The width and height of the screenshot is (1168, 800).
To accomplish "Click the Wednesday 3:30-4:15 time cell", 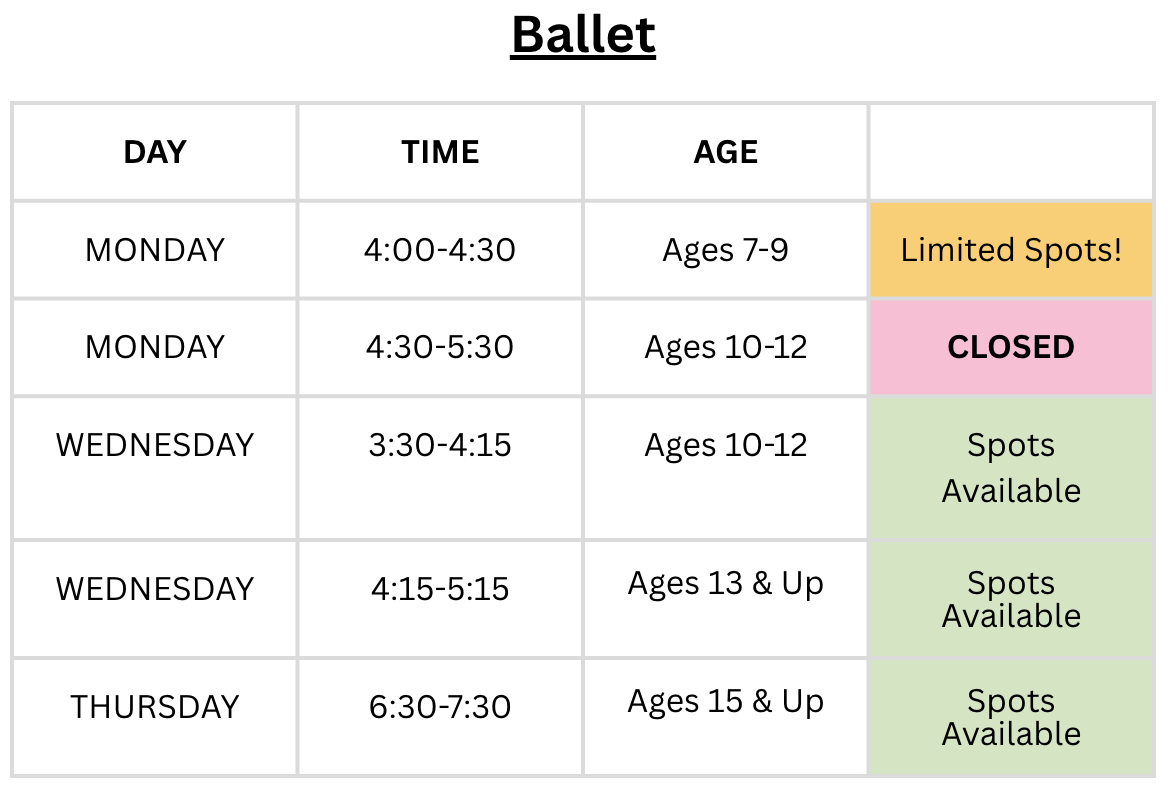I will pyautogui.click(x=440, y=468).
